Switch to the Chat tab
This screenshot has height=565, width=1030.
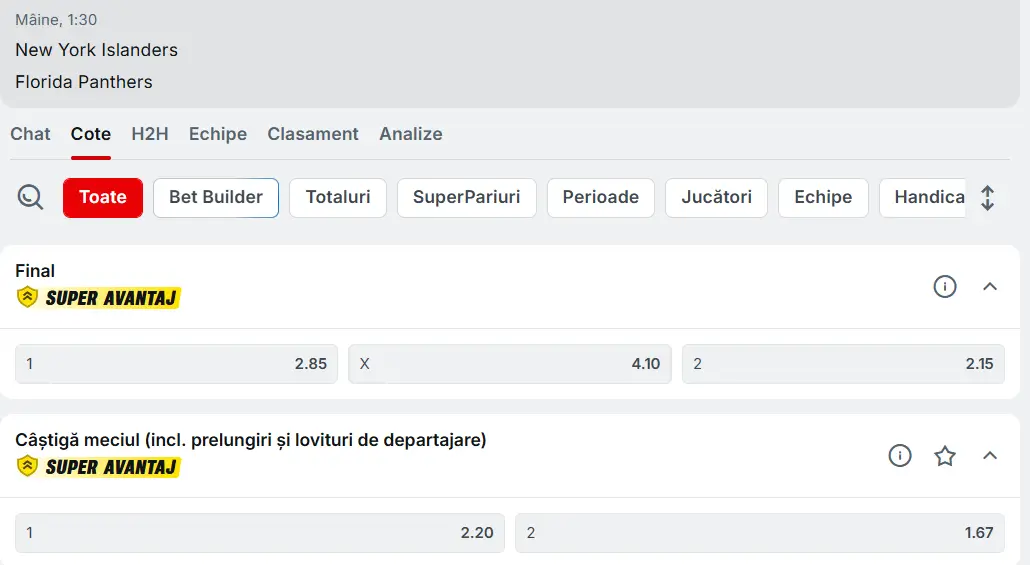click(30, 134)
